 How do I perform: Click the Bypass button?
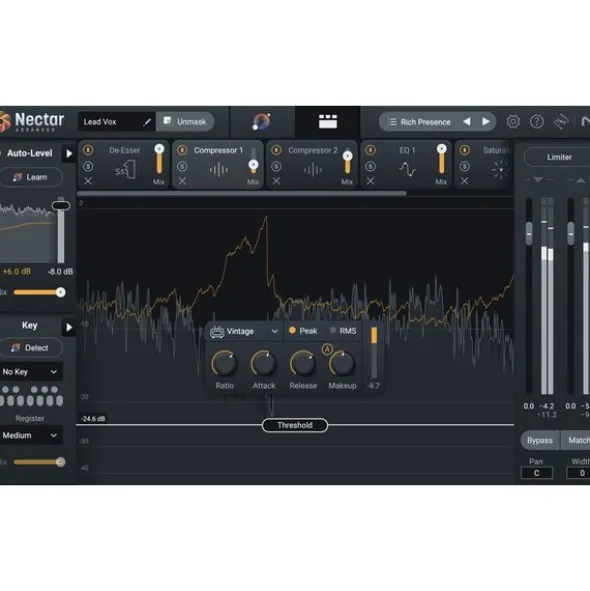(540, 440)
